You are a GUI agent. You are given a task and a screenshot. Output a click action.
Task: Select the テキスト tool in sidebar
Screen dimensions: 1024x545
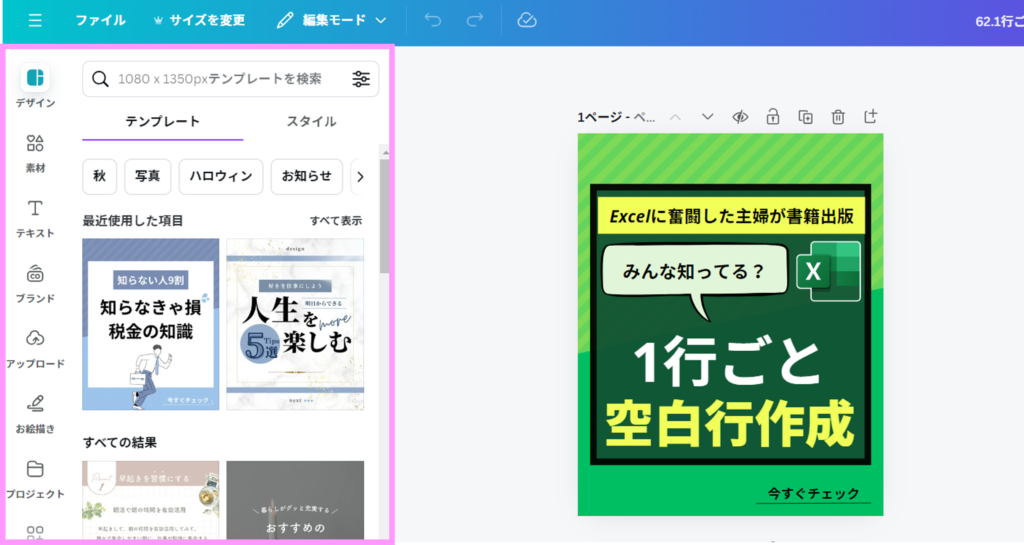click(35, 217)
